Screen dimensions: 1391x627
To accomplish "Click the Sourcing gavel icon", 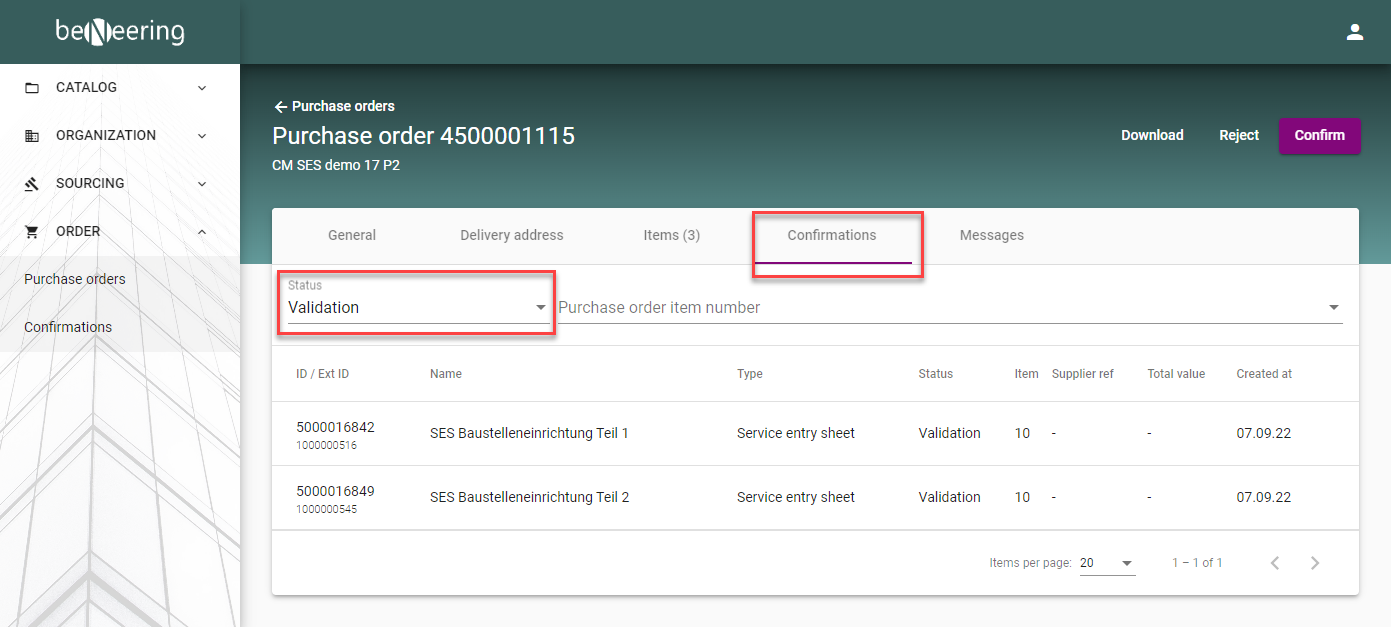I will point(32,184).
